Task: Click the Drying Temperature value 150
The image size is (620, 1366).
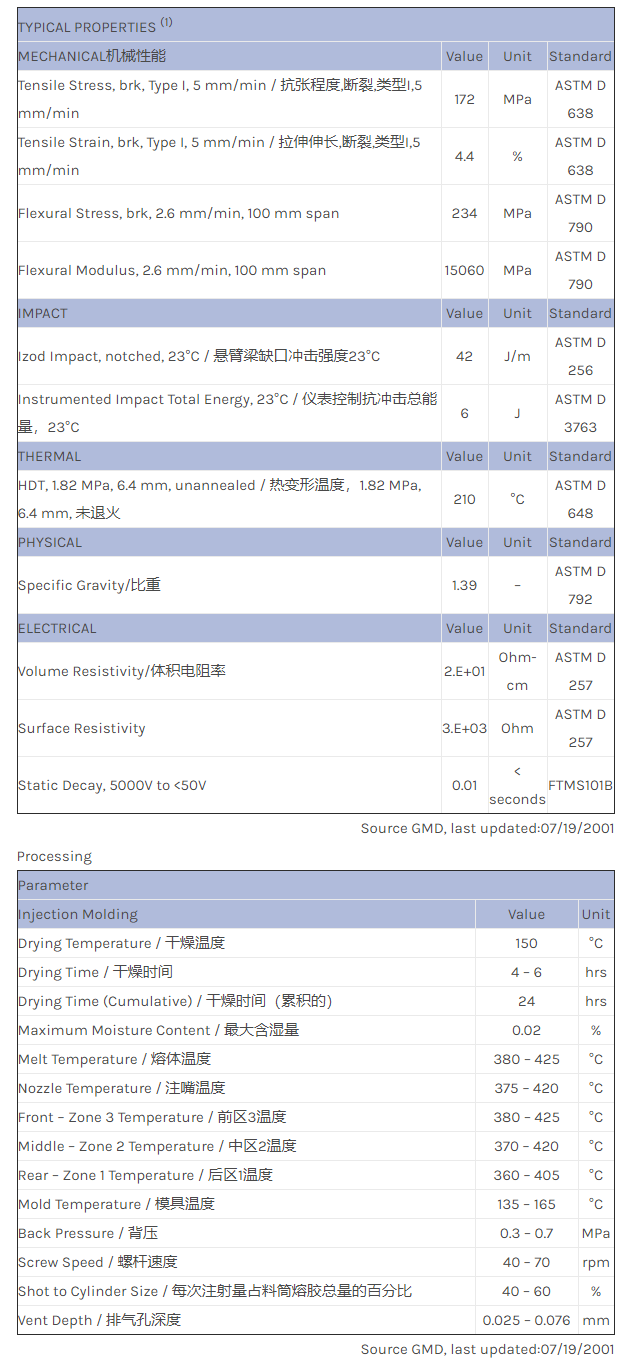Action: 526,943
